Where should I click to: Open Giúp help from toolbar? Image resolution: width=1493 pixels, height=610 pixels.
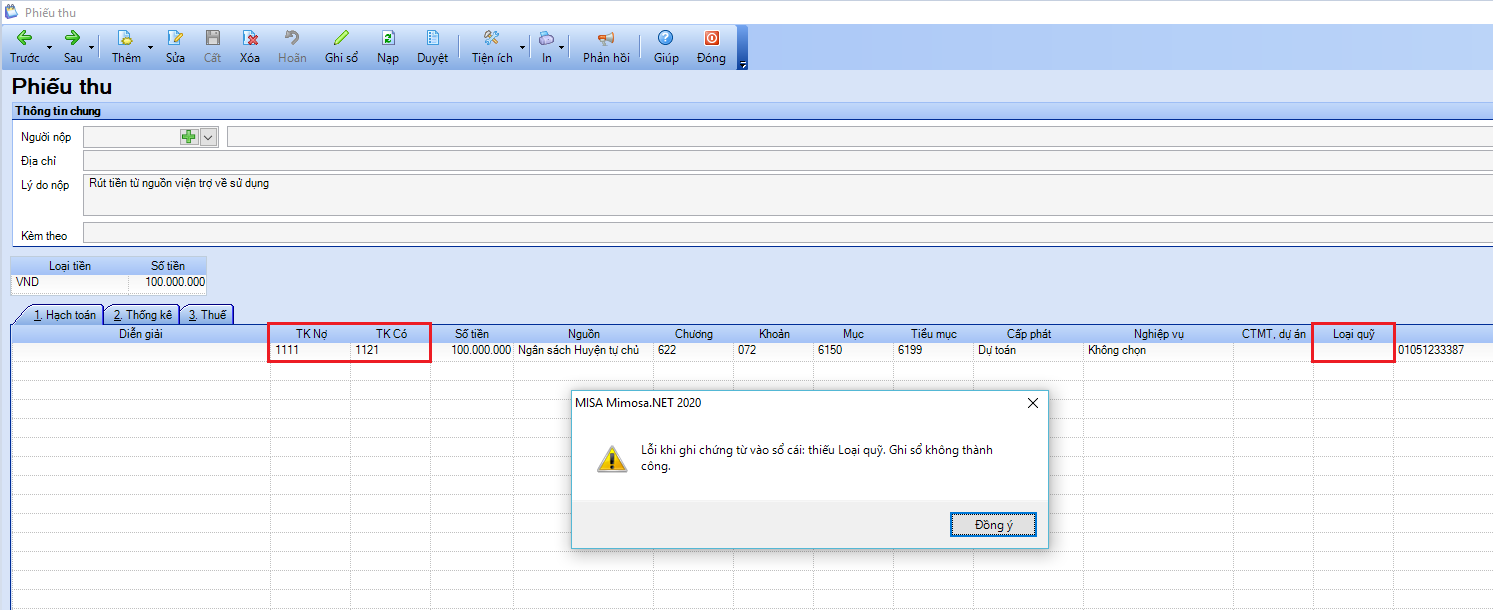coord(666,39)
